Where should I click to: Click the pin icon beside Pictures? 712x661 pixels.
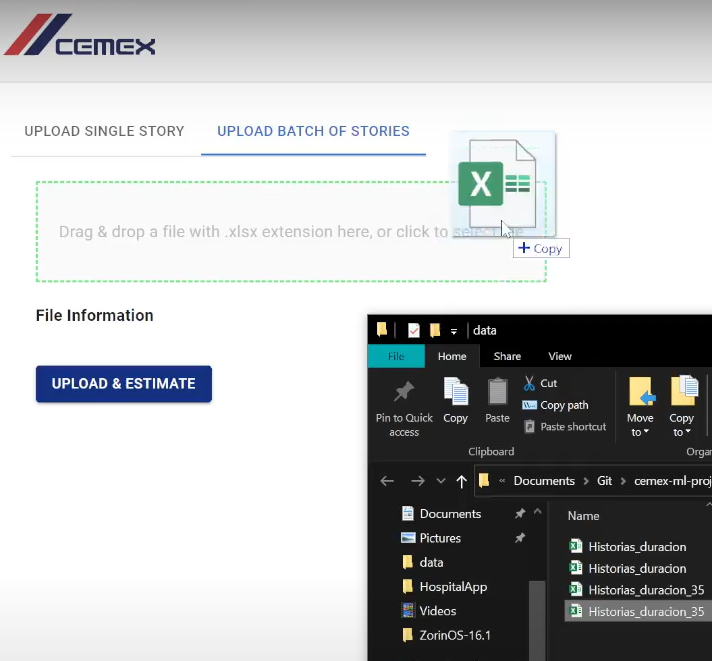click(520, 538)
